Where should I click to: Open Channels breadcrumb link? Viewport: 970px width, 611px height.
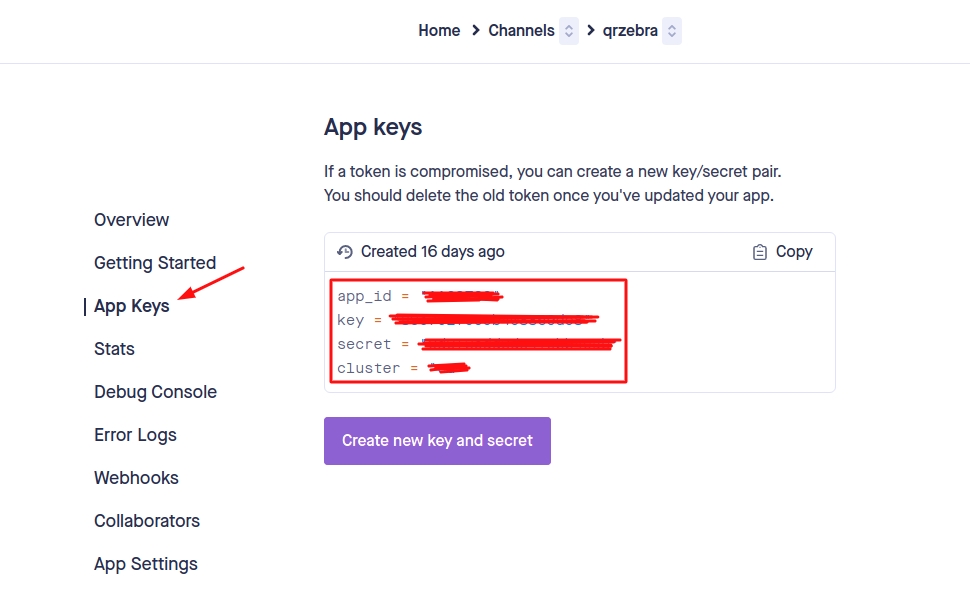[521, 31]
